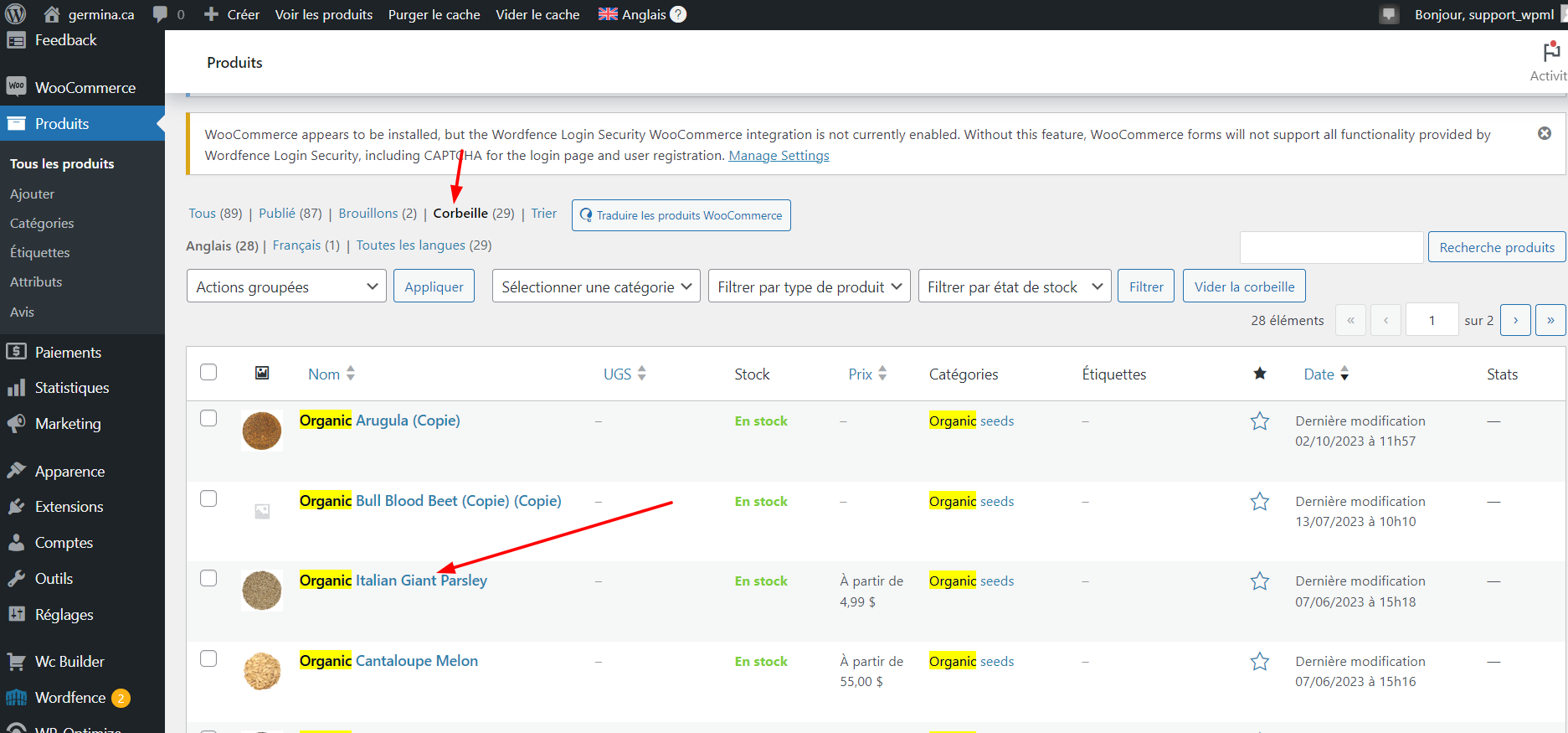The image size is (1568, 733).
Task: Open the Activity flag icon panel
Action: [x=1551, y=51]
